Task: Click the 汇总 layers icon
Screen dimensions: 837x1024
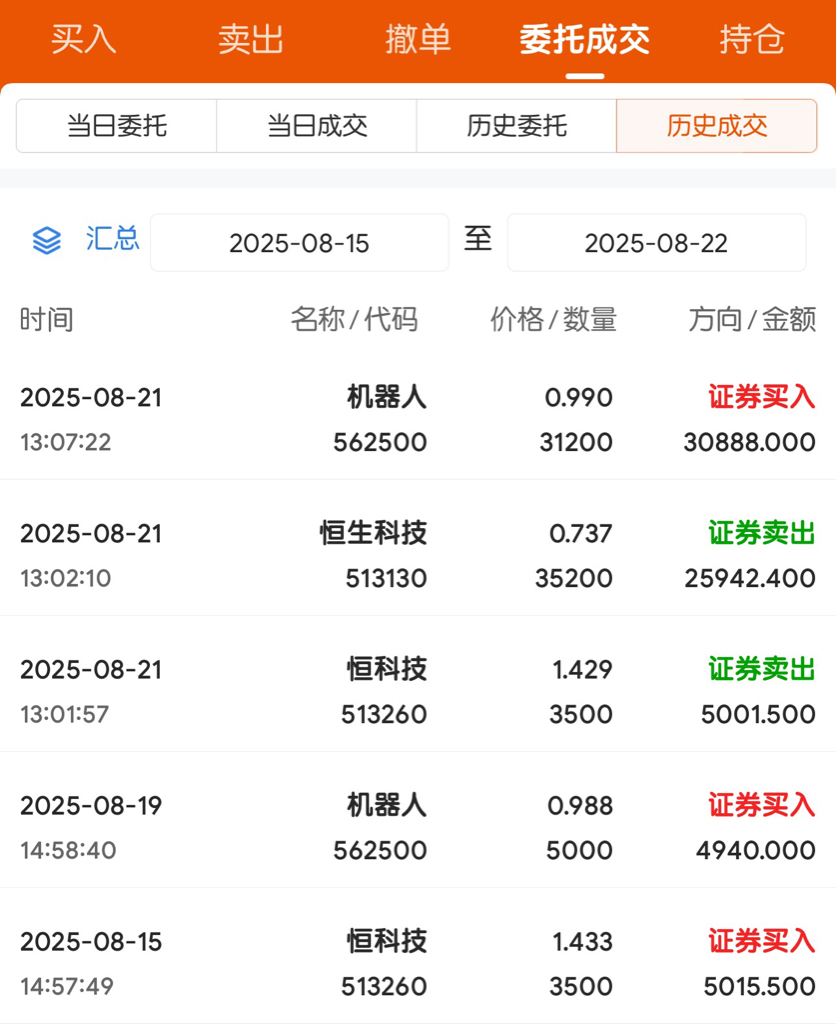Action: tap(47, 240)
